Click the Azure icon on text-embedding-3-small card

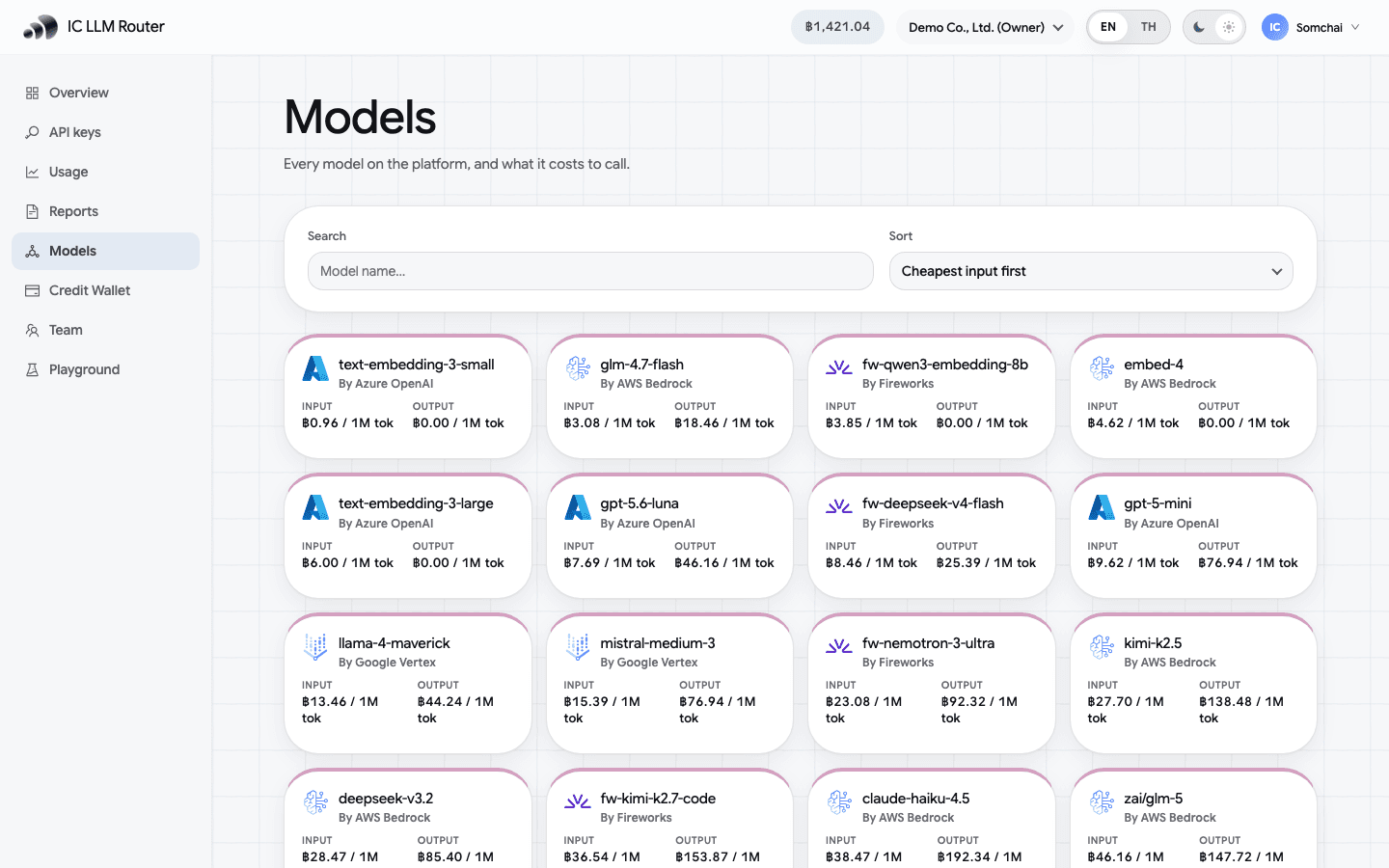click(315, 367)
